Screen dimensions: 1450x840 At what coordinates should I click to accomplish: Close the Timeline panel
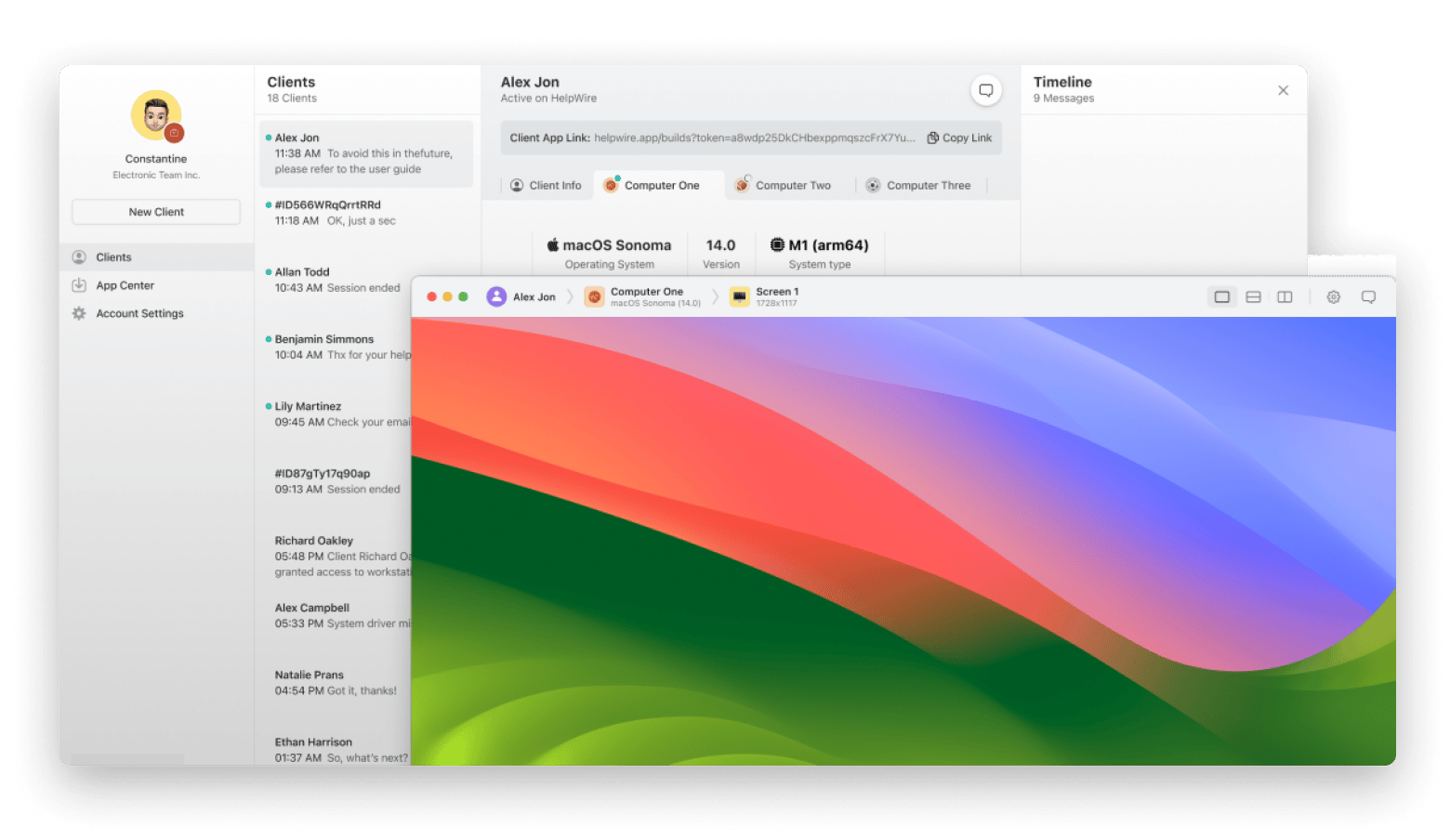coord(1283,90)
